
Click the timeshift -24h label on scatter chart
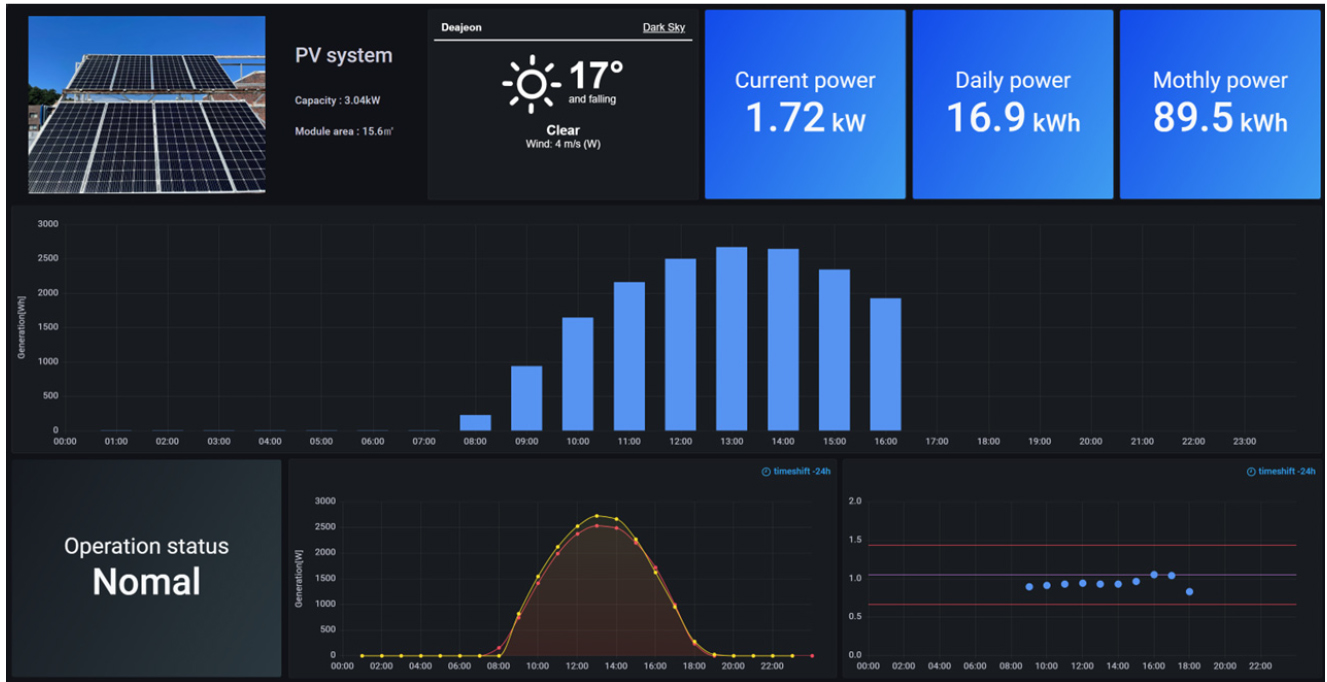coord(1287,471)
